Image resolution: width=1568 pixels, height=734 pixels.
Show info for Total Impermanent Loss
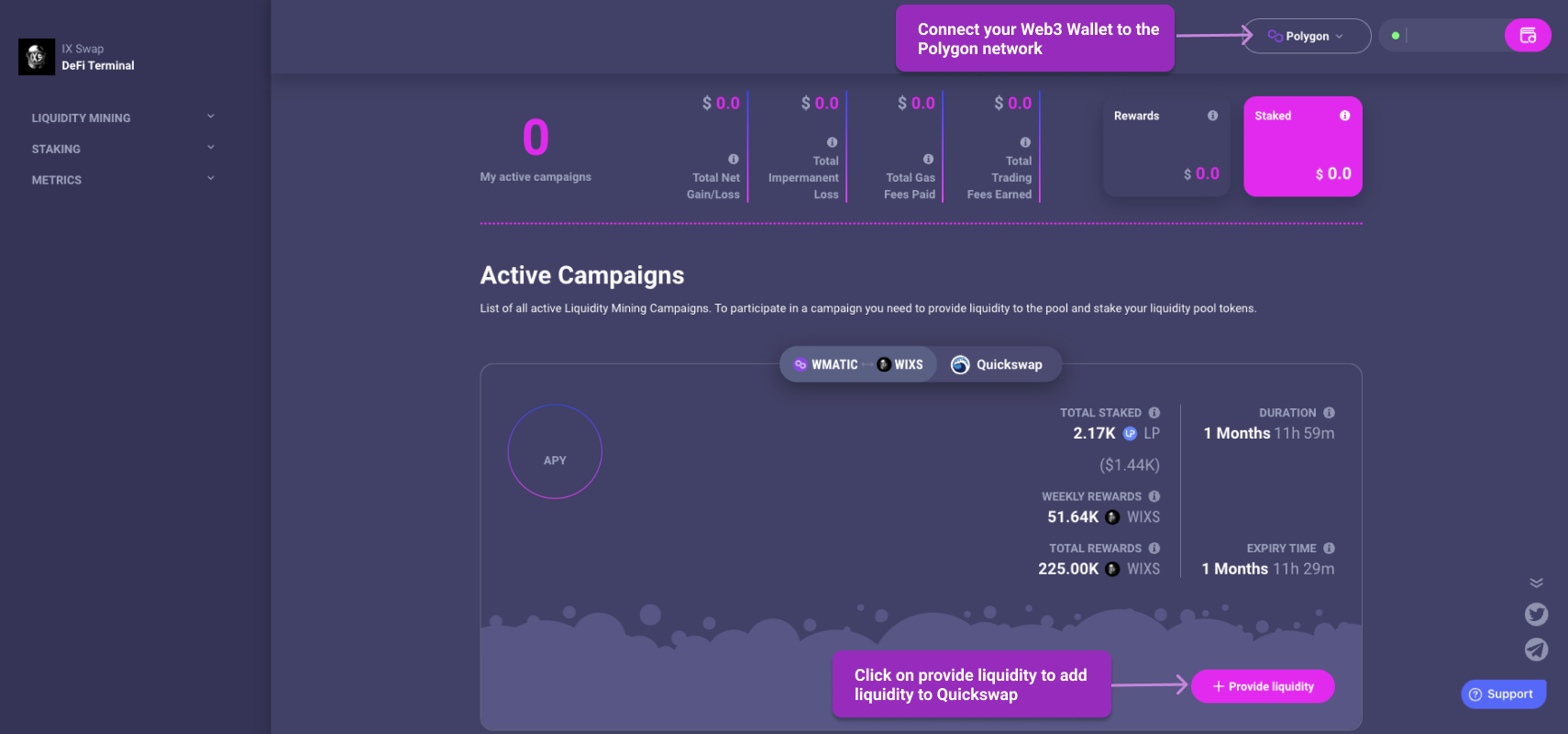832,142
